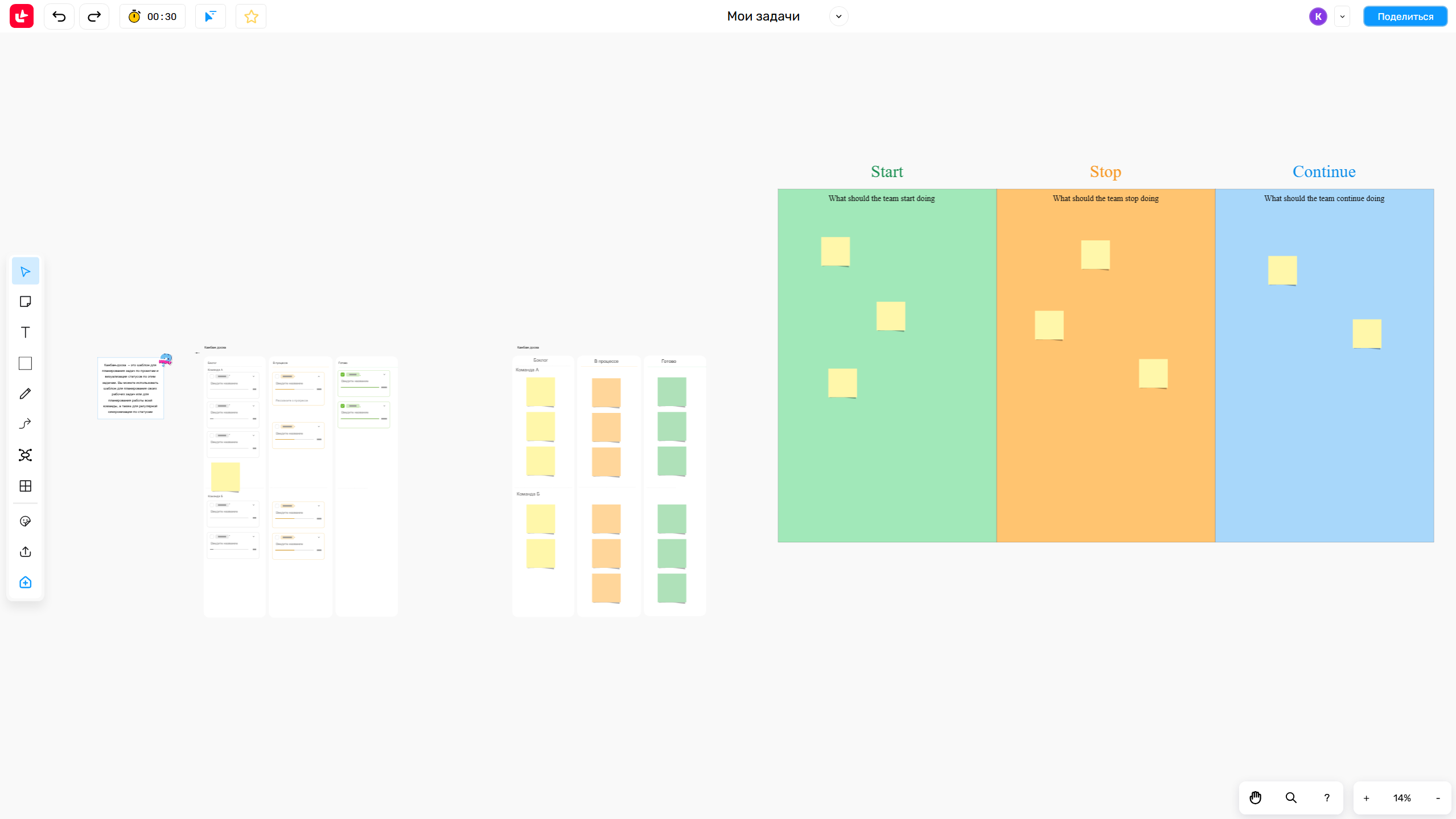Mark board as favorite with star
The height and width of the screenshot is (819, 1456).
(x=251, y=17)
